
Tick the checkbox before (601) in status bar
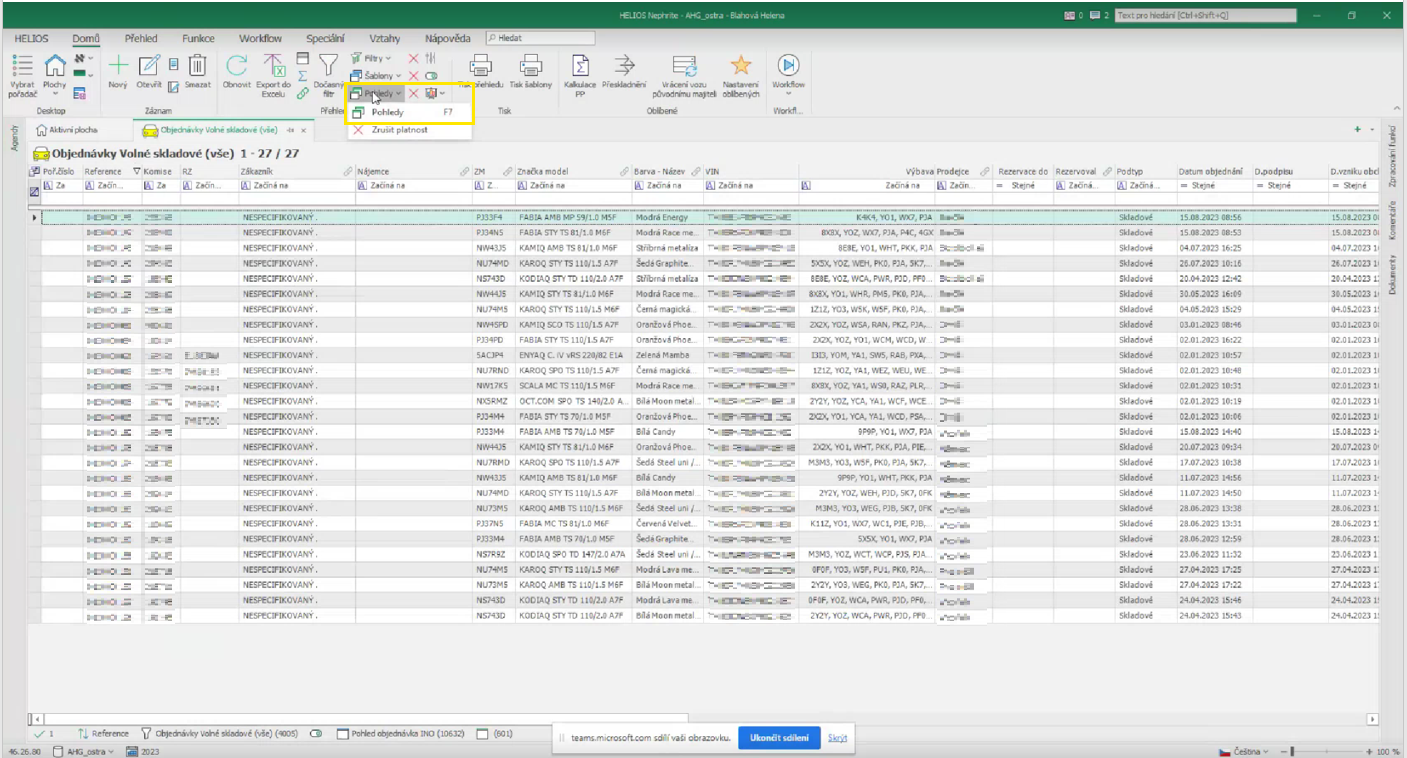(x=482, y=734)
